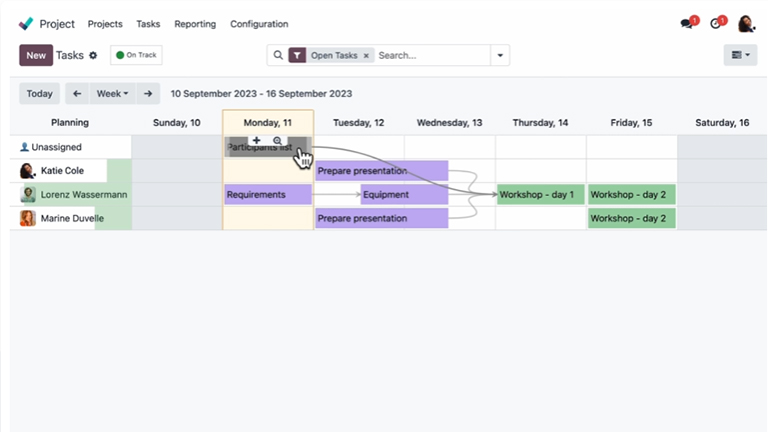The width and height of the screenshot is (768, 432).
Task: Click the Project app logo icon
Action: [26, 23]
